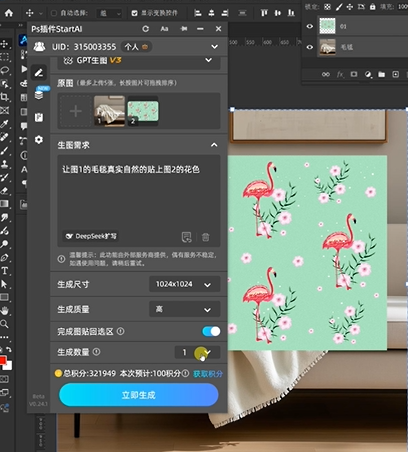Image resolution: width=408 pixels, height=452 pixels.
Task: Select the Eraser tool
Action: pyautogui.click(x=5, y=190)
